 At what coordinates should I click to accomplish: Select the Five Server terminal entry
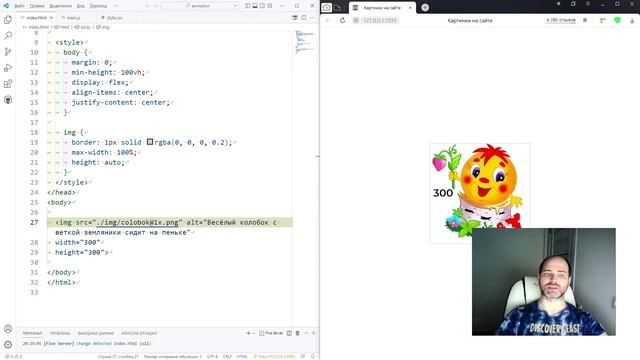tap(271, 333)
